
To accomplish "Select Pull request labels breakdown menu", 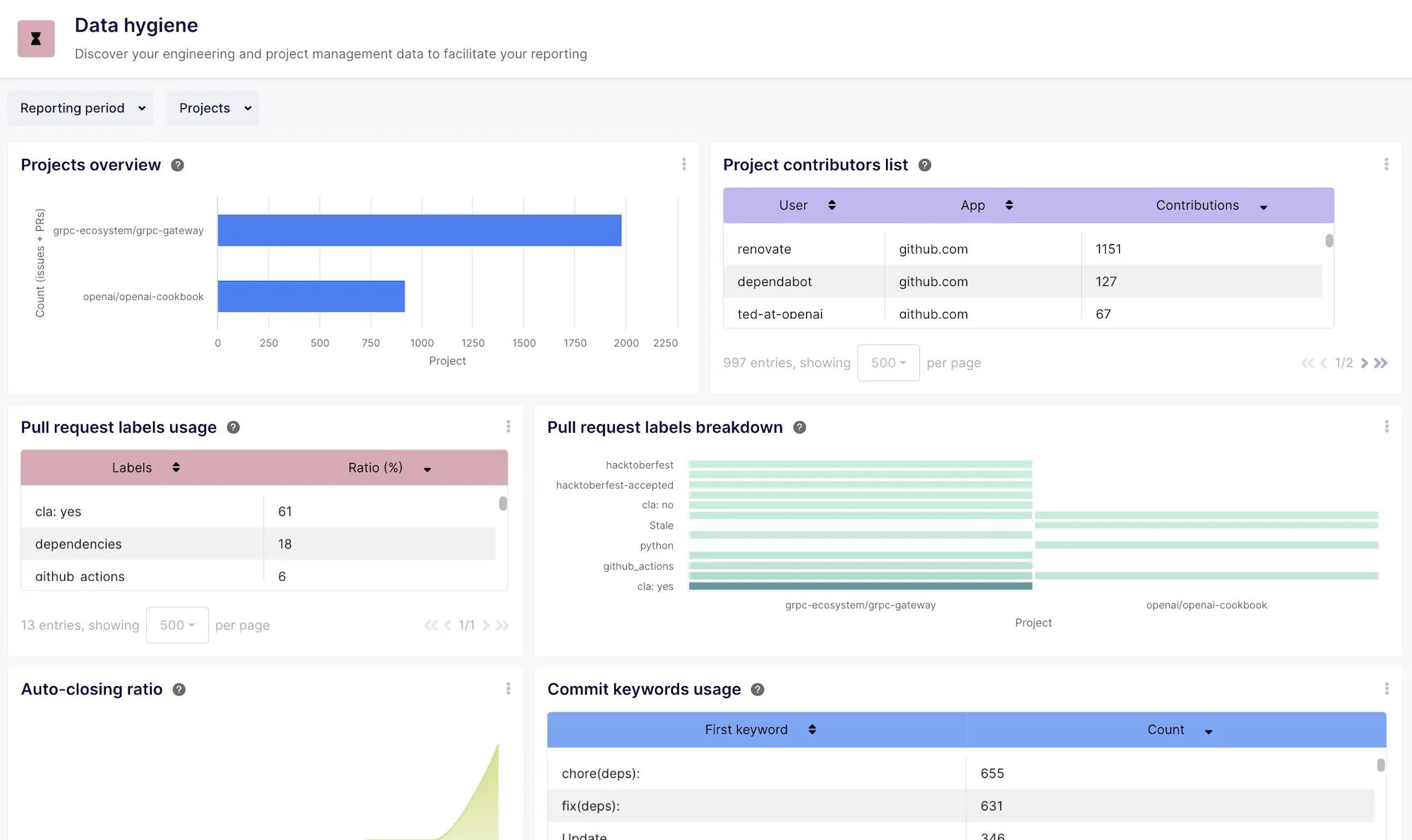I will [1387, 427].
